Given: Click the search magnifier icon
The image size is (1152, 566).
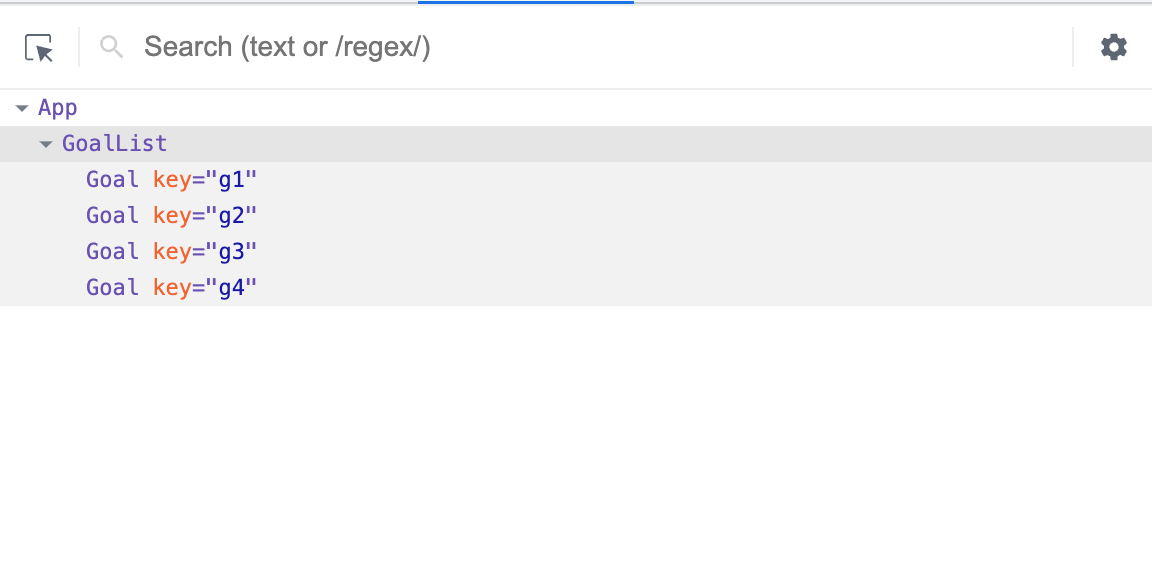Looking at the screenshot, I should click(112, 47).
